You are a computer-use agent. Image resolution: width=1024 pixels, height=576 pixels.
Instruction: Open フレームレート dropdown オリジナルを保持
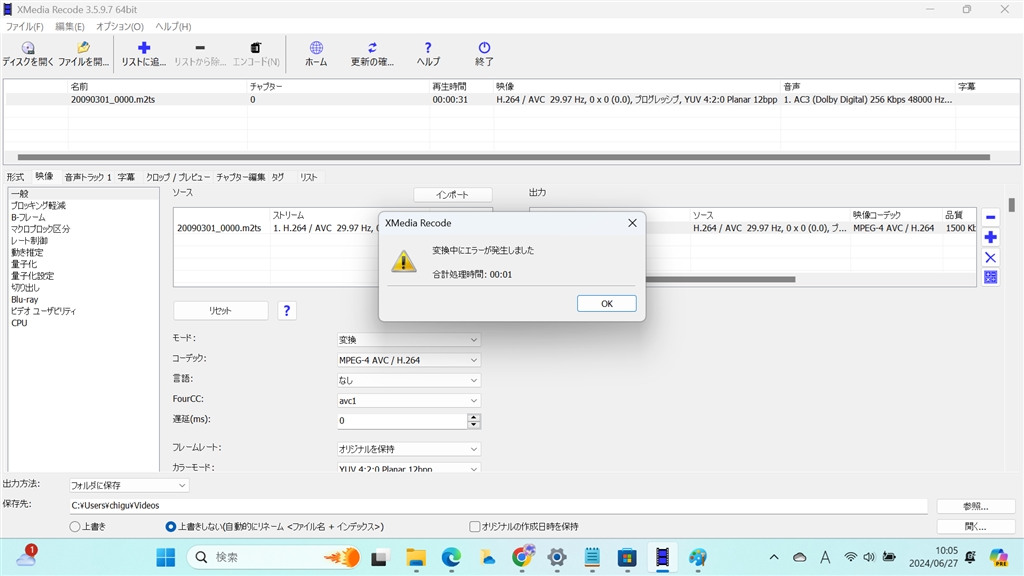[409, 449]
